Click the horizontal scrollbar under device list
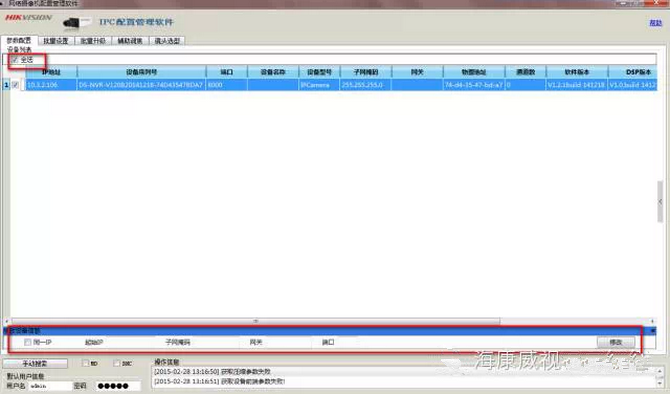 coord(255,321)
